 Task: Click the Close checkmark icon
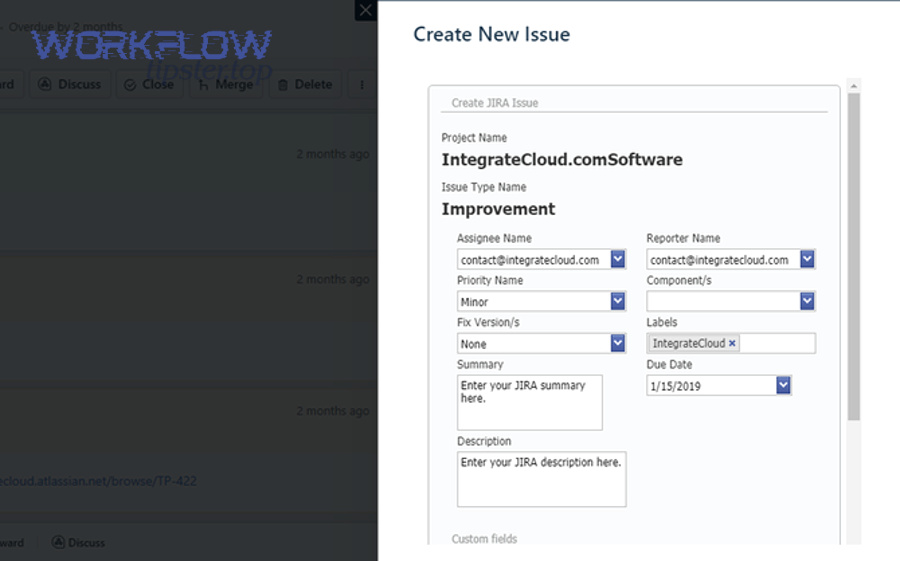130,85
